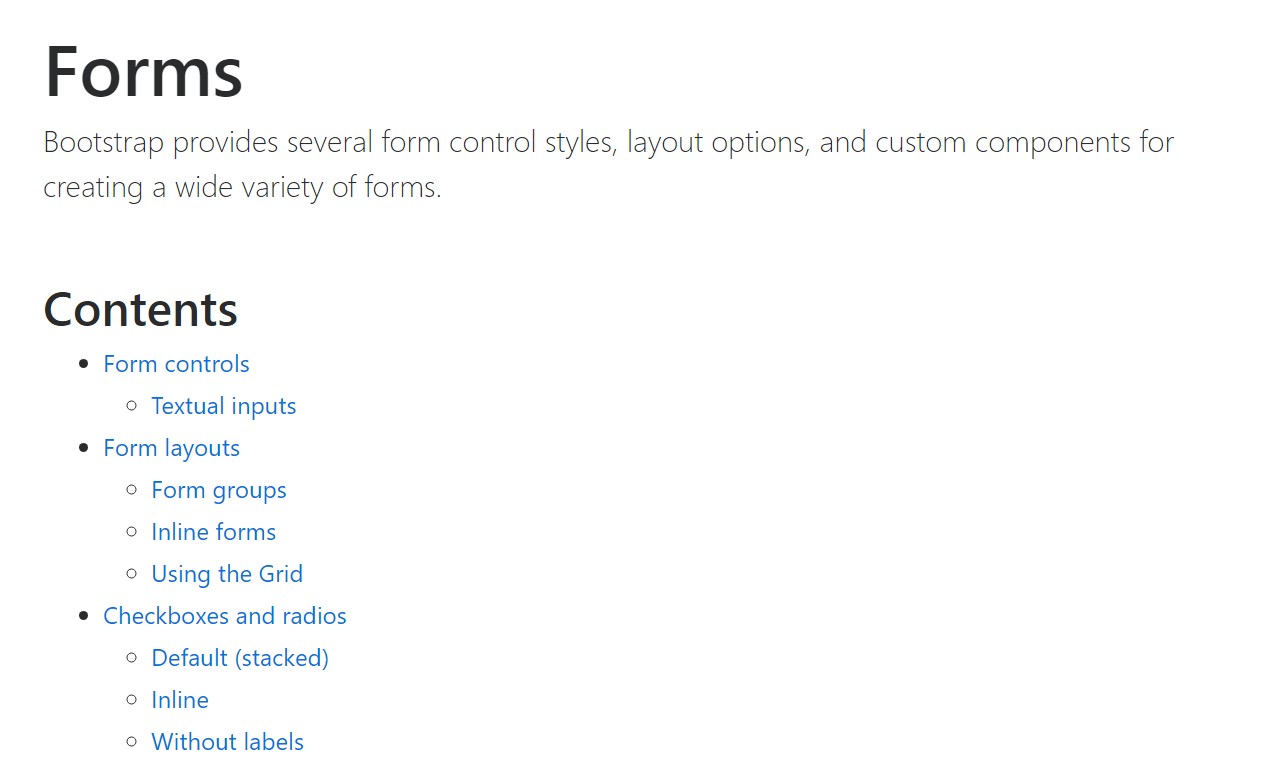Click the bullet beside Checkboxes and radios
Screen dimensions: 1264x765
click(x=84, y=616)
